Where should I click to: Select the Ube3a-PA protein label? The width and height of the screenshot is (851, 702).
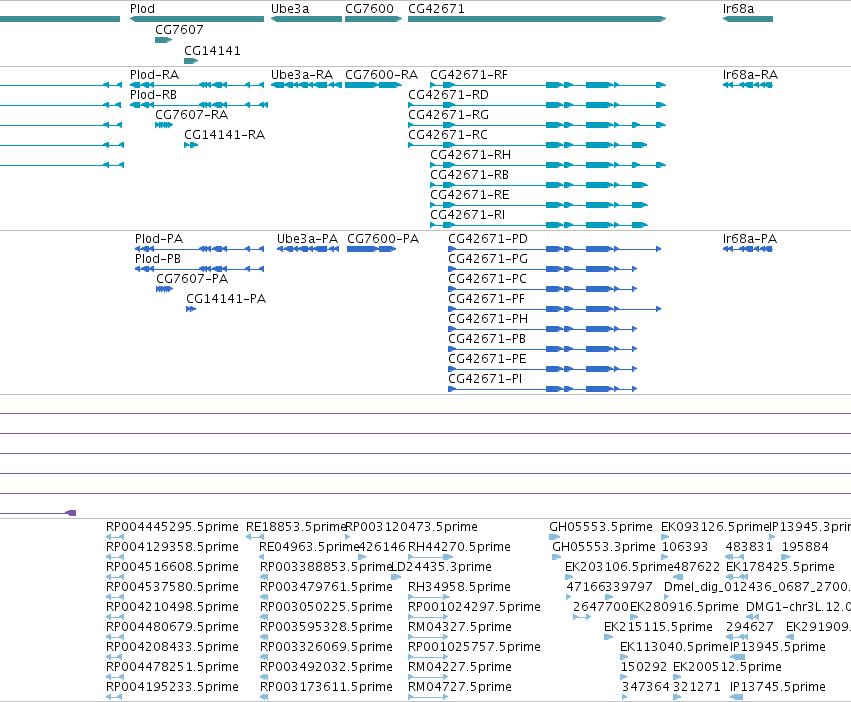click(x=307, y=239)
